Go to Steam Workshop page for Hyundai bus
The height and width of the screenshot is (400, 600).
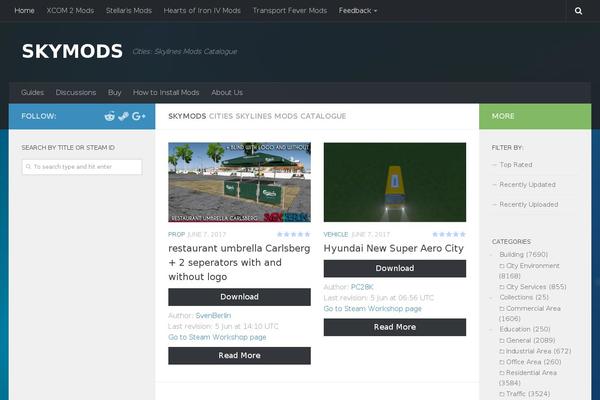(373, 309)
